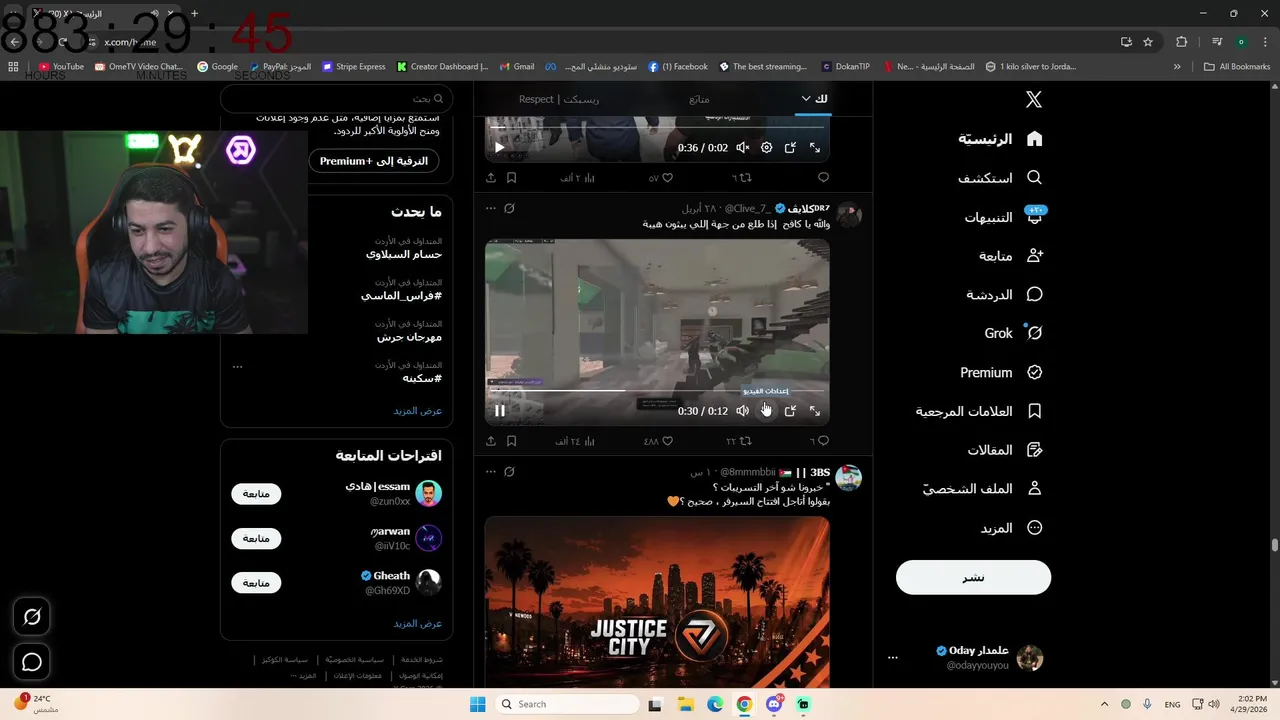1280x720 pixels.
Task: Enter fullscreen on the 0:36 video
Action: click(x=815, y=147)
